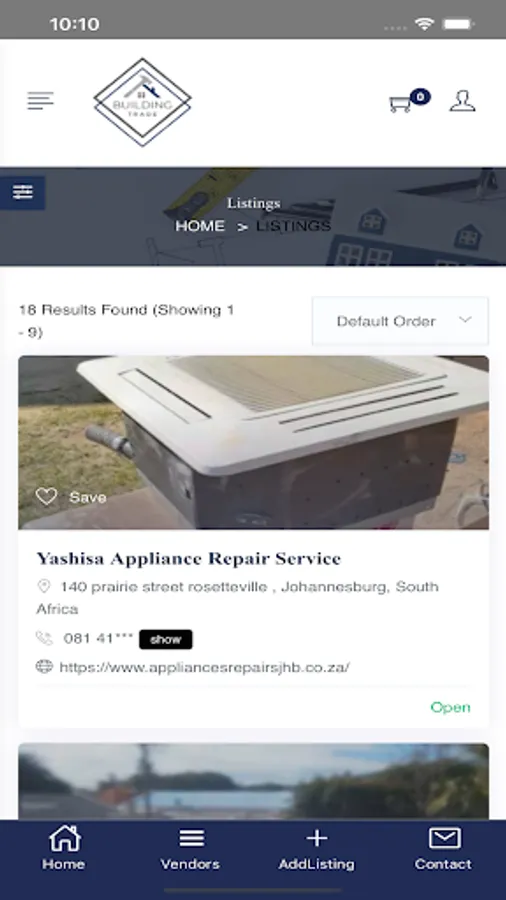
Task: Reveal phone number with show button
Action: pos(166,639)
